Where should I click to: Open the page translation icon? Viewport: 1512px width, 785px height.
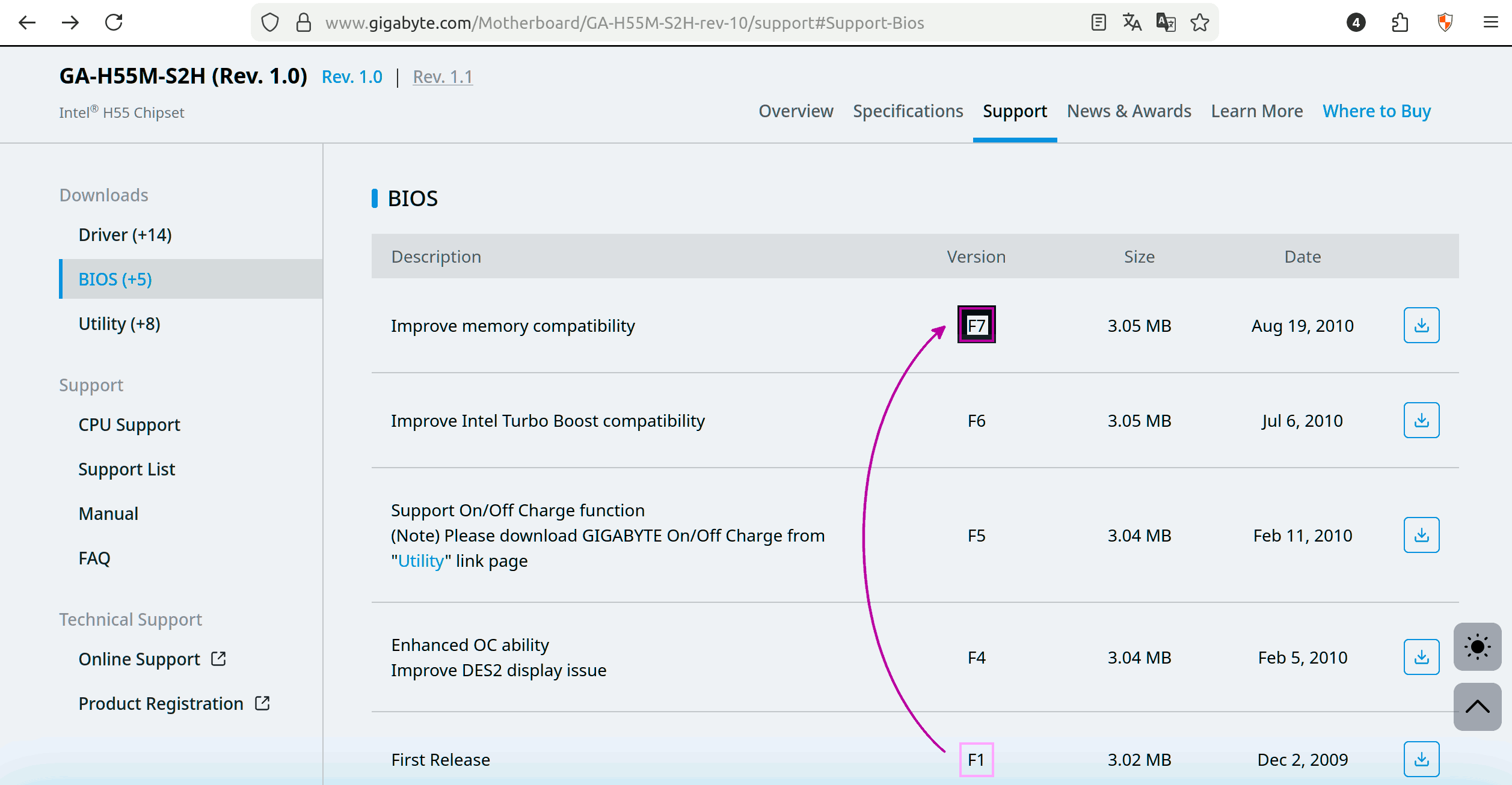[1132, 23]
